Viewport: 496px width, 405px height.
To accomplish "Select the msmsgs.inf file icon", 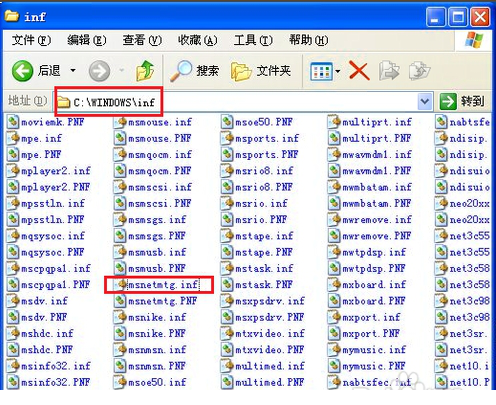I will click(x=120, y=220).
